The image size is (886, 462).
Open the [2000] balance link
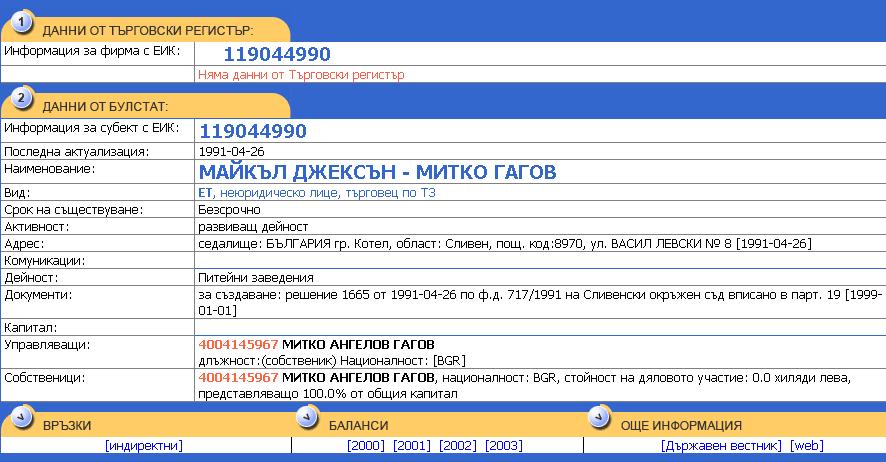[x=366, y=446]
